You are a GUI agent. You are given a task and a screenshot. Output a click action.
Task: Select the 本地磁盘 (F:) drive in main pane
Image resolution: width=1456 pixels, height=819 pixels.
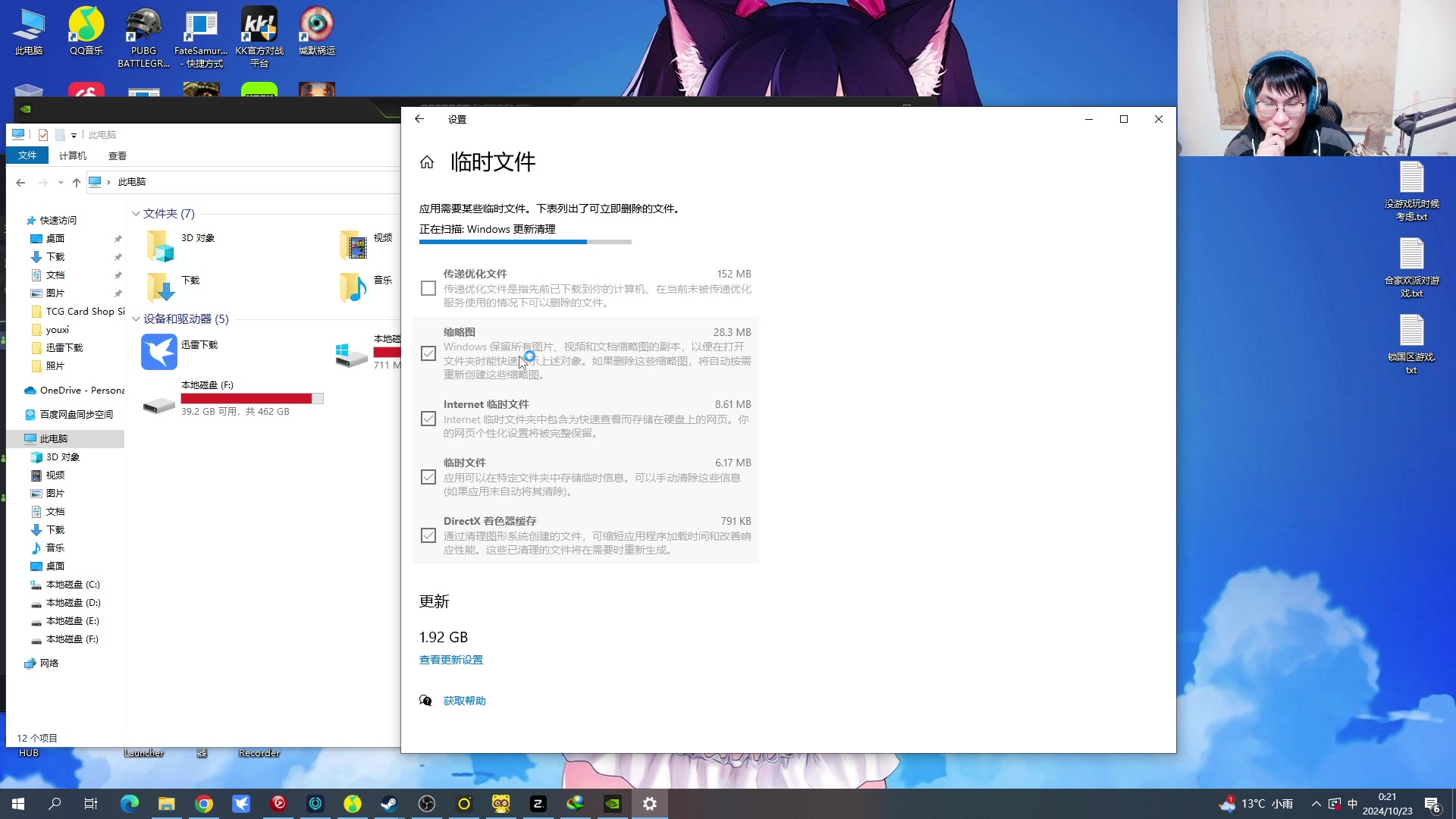coord(234,398)
